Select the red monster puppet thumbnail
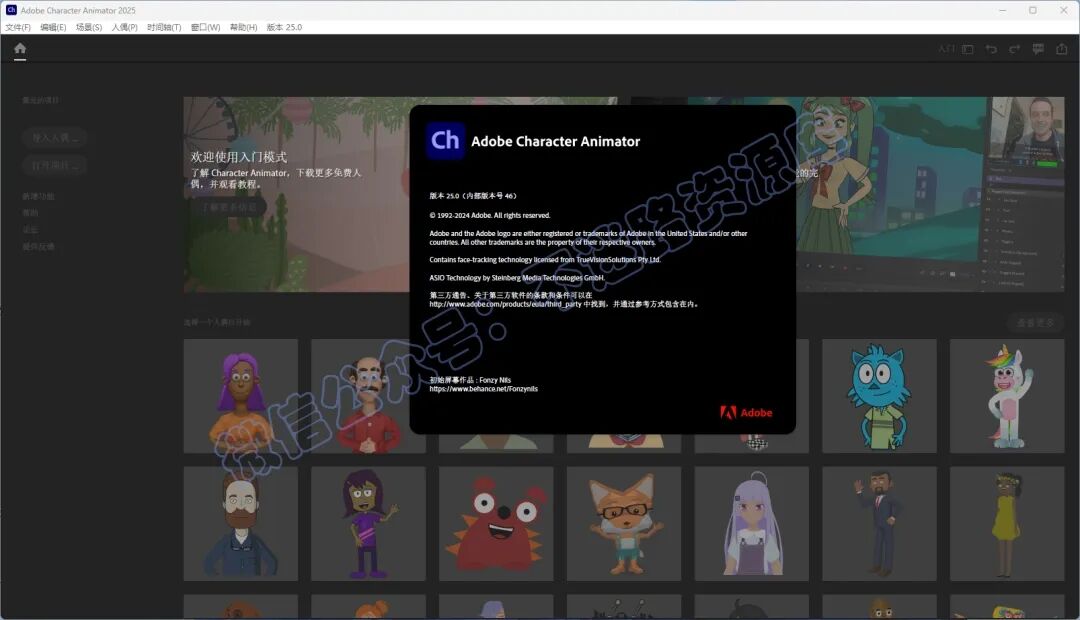Screen dimensions: 1080x620 (496, 524)
